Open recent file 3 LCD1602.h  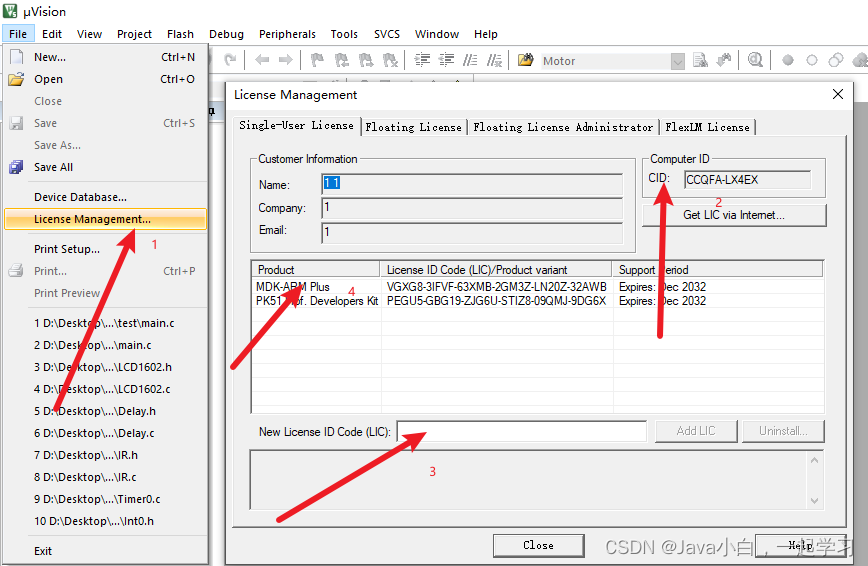[x=105, y=367]
